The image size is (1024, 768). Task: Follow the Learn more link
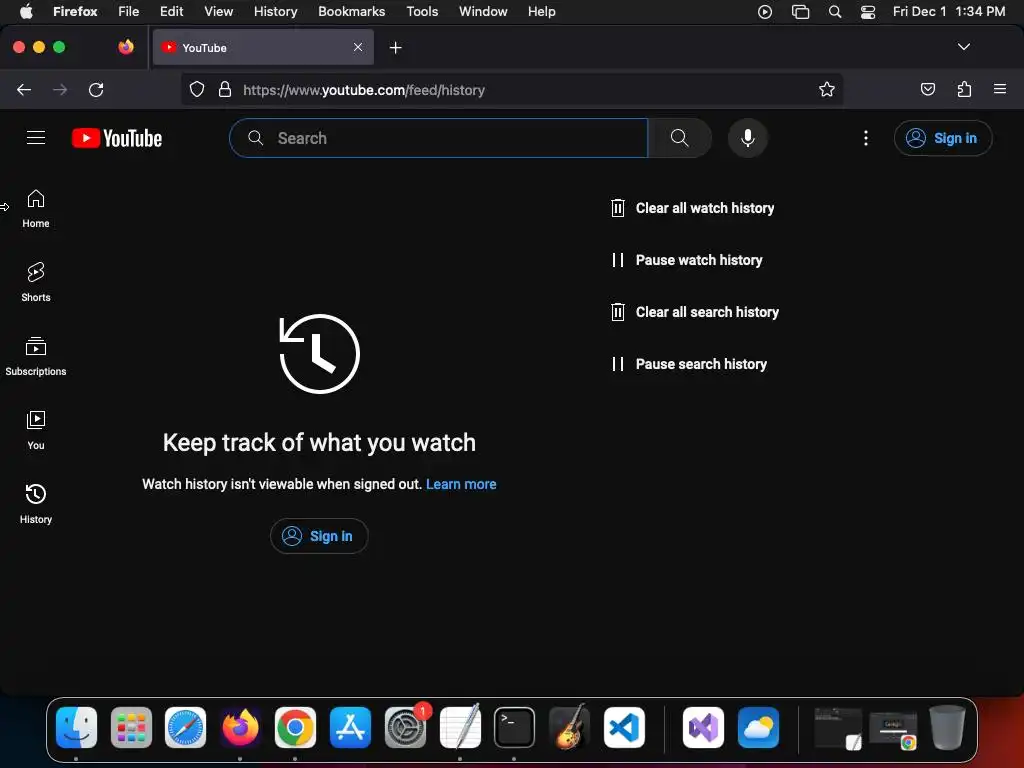(461, 484)
